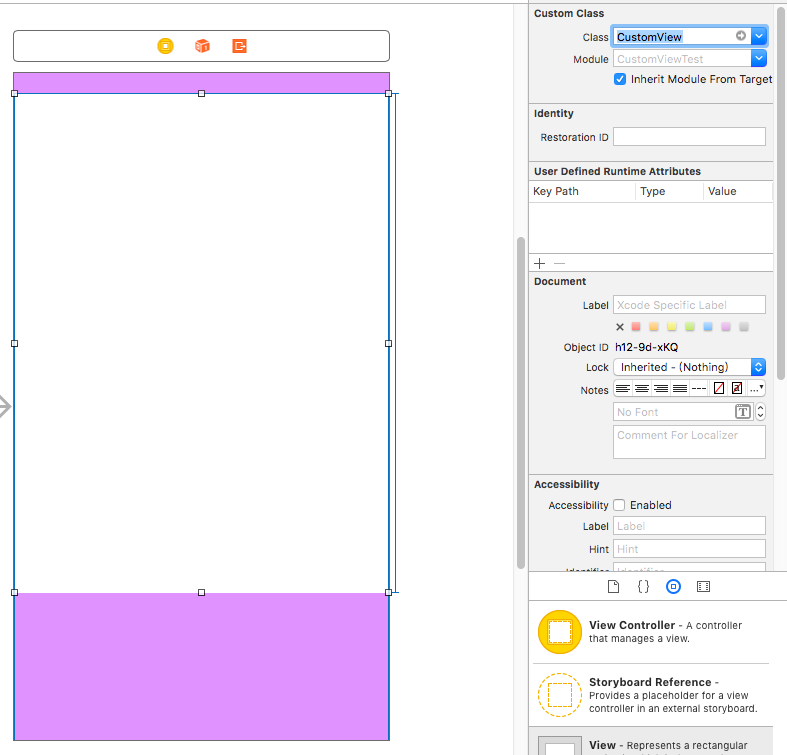This screenshot has height=755, width=787.
Task: Click the Restoration ID text field
Action: (x=689, y=137)
